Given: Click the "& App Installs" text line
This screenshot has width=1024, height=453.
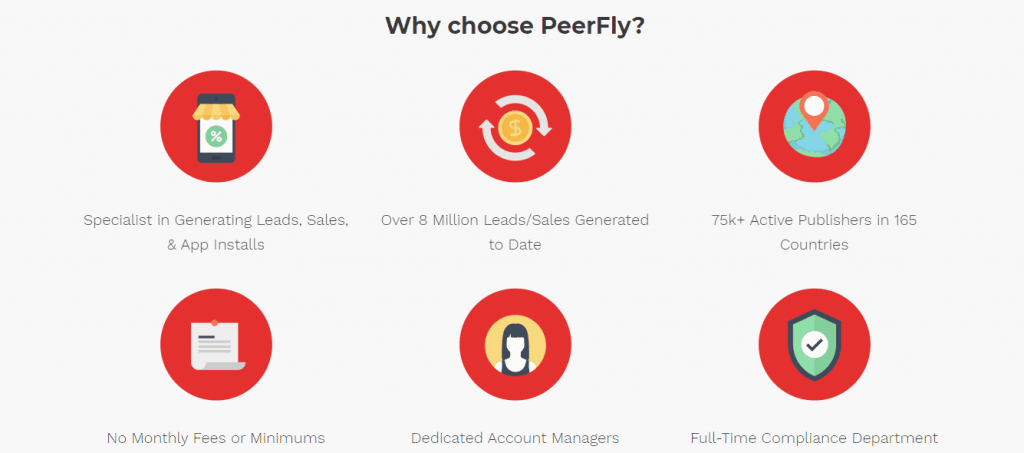Looking at the screenshot, I should pyautogui.click(x=216, y=245).
